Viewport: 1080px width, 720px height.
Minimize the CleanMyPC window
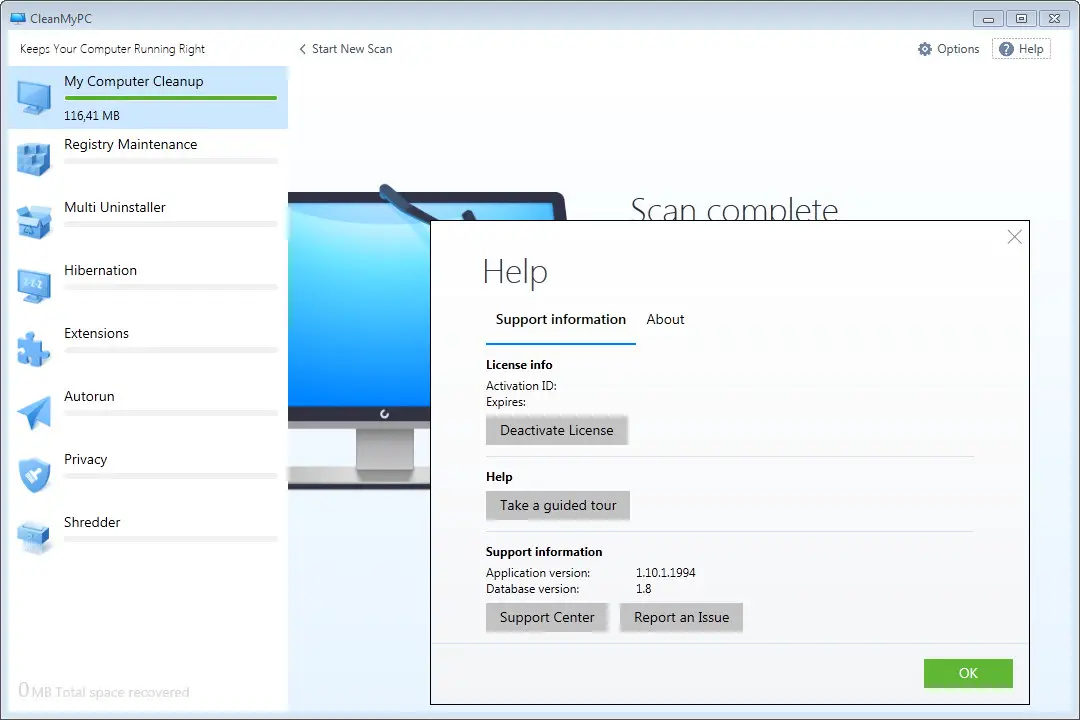[x=988, y=19]
